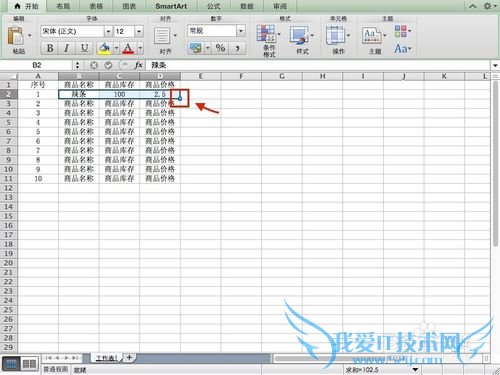Apply the comma style button
This screenshot has height=375, width=500.
[x=238, y=48]
